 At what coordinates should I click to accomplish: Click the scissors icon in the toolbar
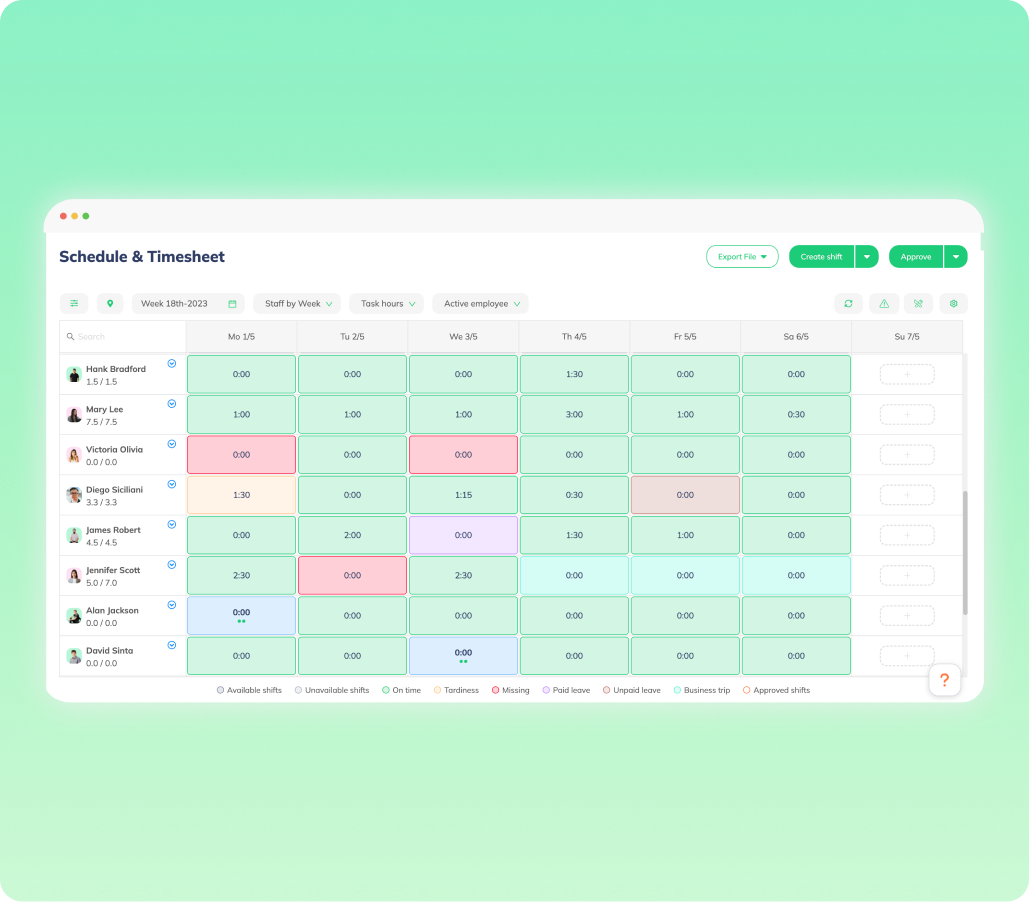[918, 303]
